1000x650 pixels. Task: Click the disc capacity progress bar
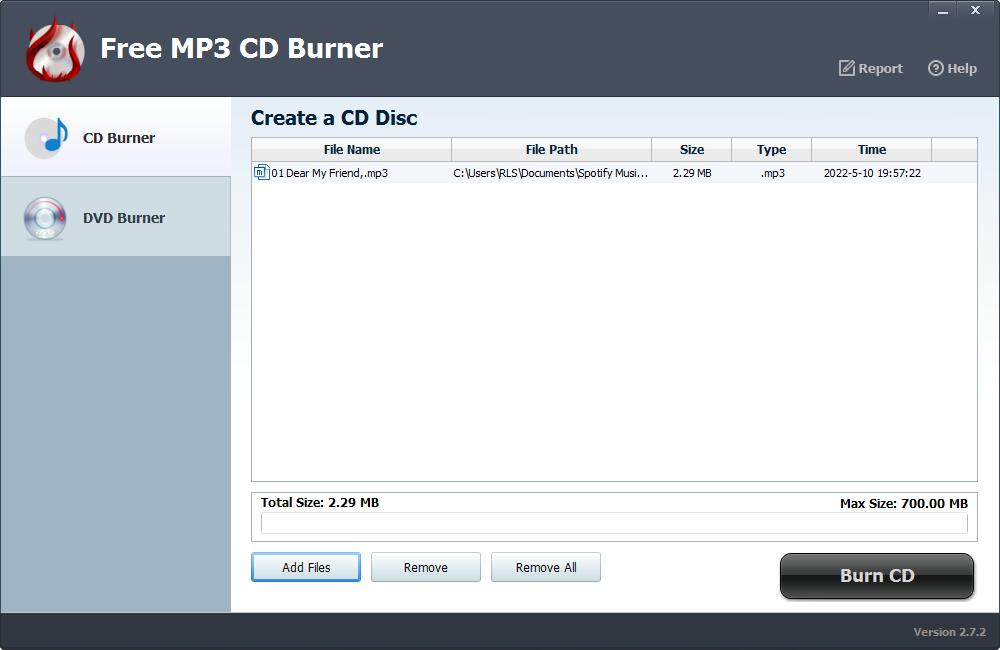pyautogui.click(x=614, y=523)
